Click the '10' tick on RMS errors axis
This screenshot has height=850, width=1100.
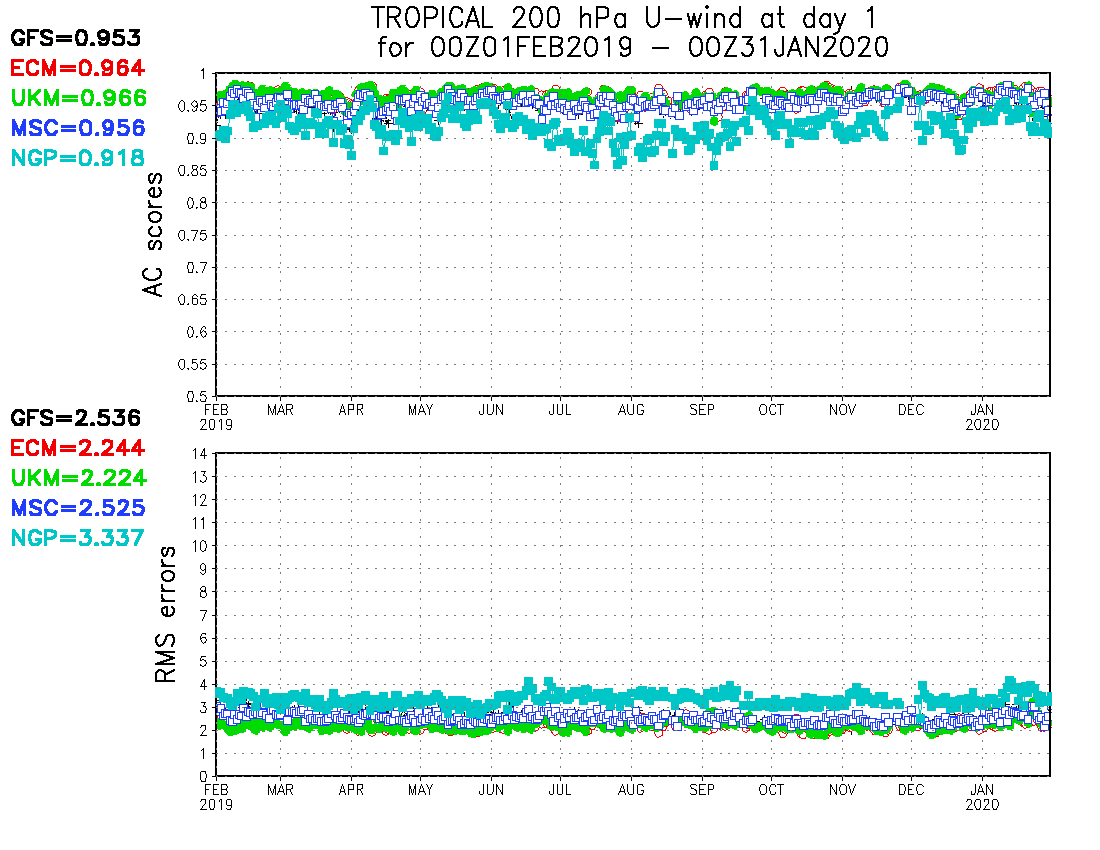tap(200, 546)
